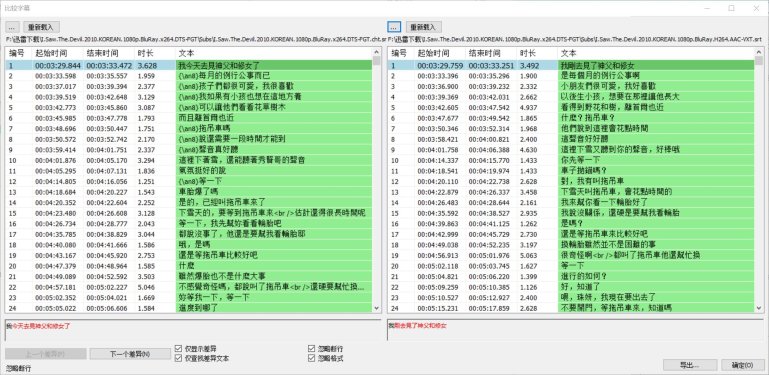Screen dimensions: 769x375
Task: Select left row with text 而且離首爾也近
Action: (x=189, y=118)
